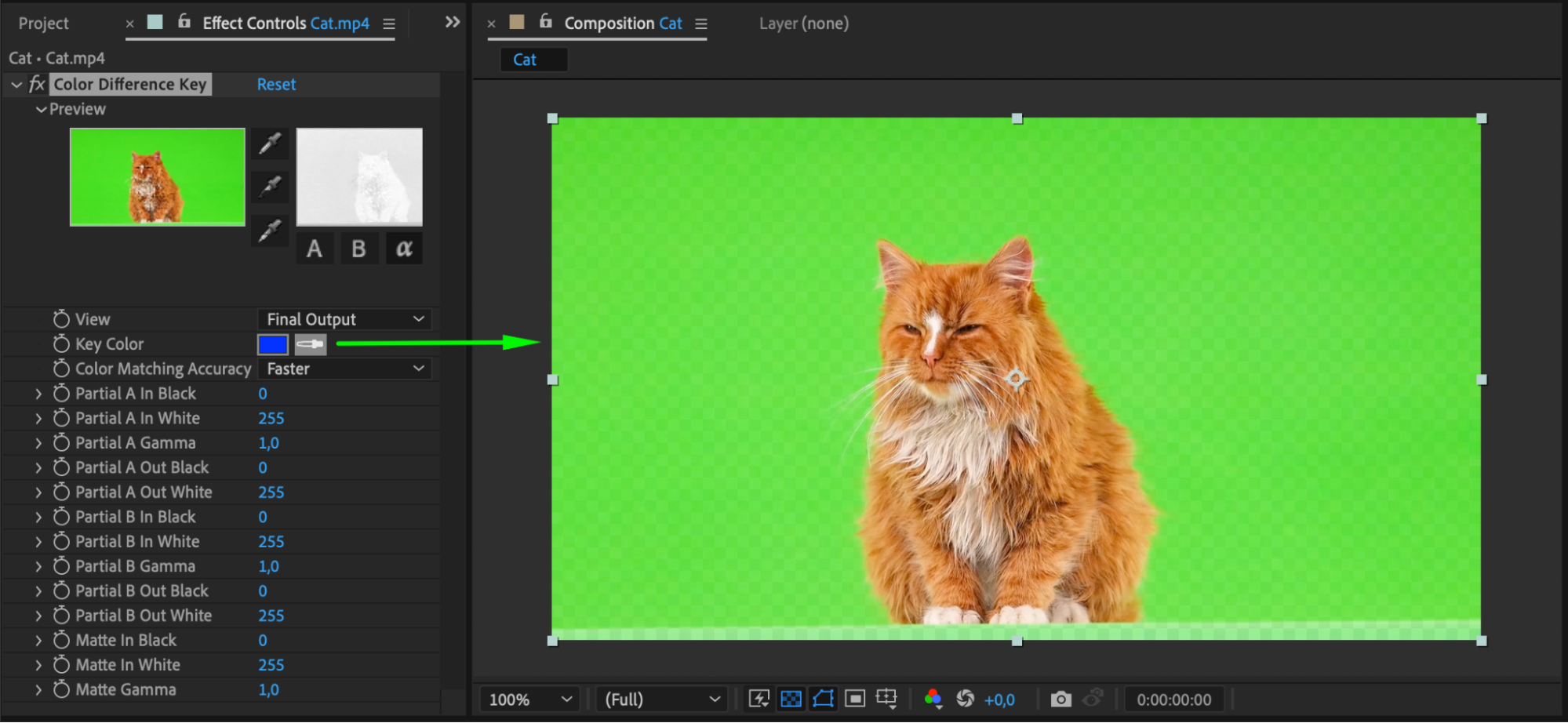Click the Key Color eyedropper icon

pyautogui.click(x=311, y=344)
